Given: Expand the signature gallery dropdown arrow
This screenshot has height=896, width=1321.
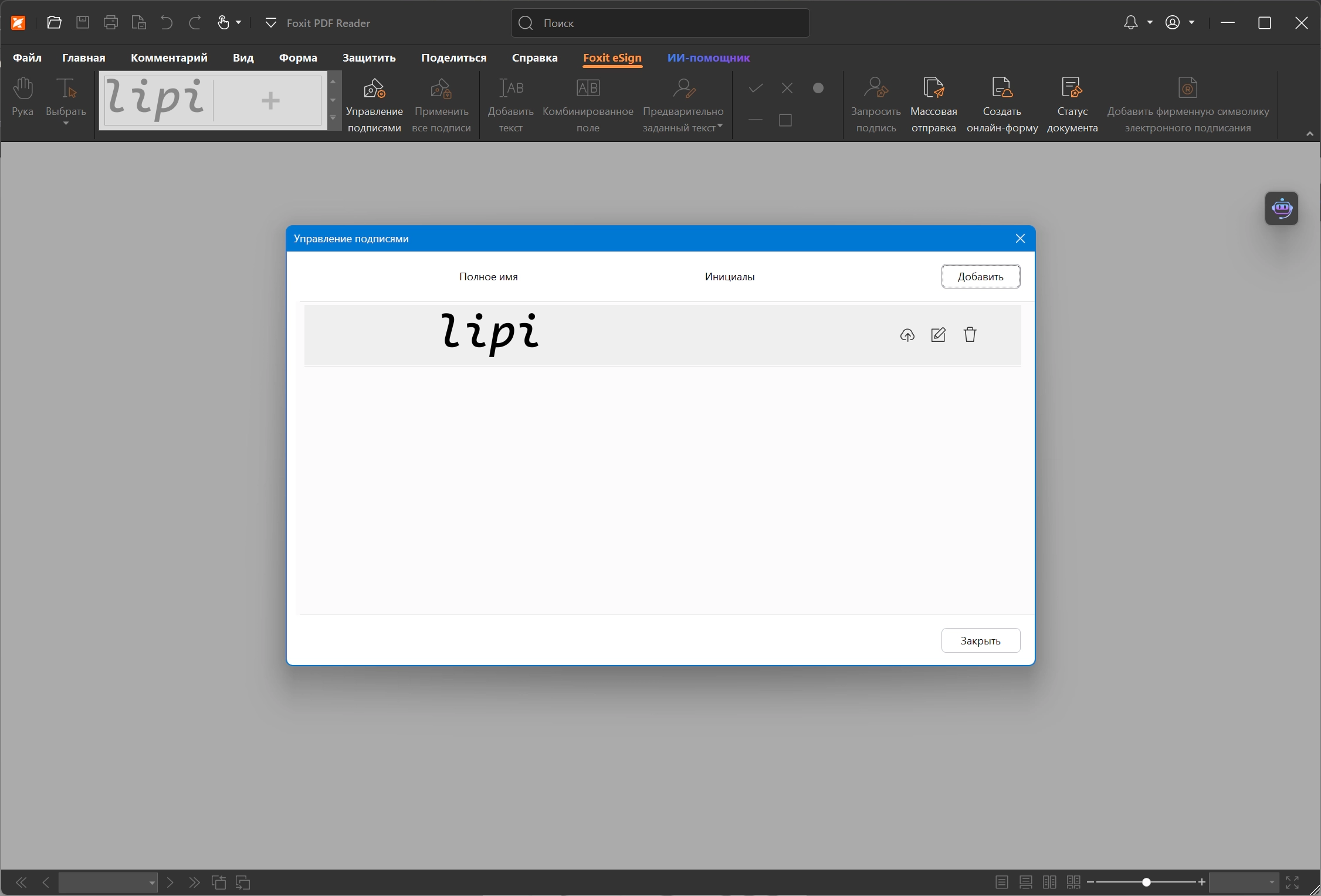Looking at the screenshot, I should coord(333,118).
